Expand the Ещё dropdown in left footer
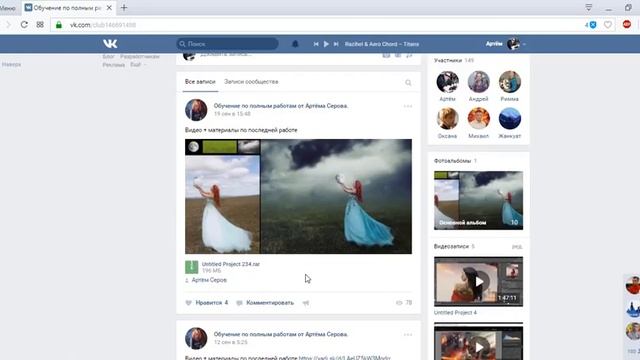 tap(138, 65)
